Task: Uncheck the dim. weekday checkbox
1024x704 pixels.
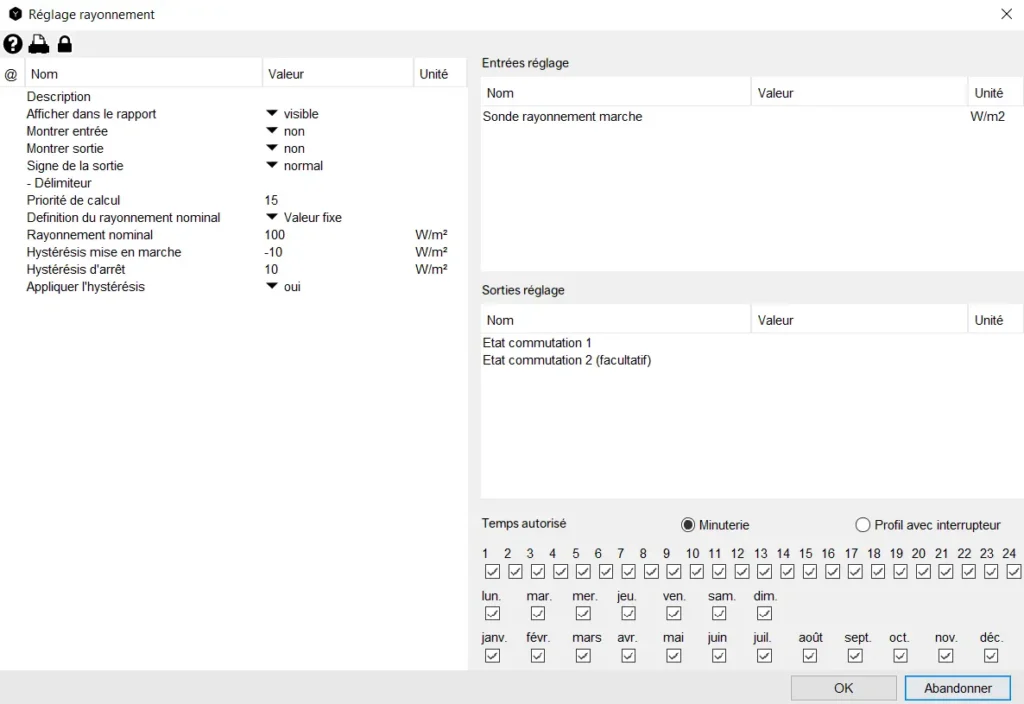Action: [x=764, y=613]
